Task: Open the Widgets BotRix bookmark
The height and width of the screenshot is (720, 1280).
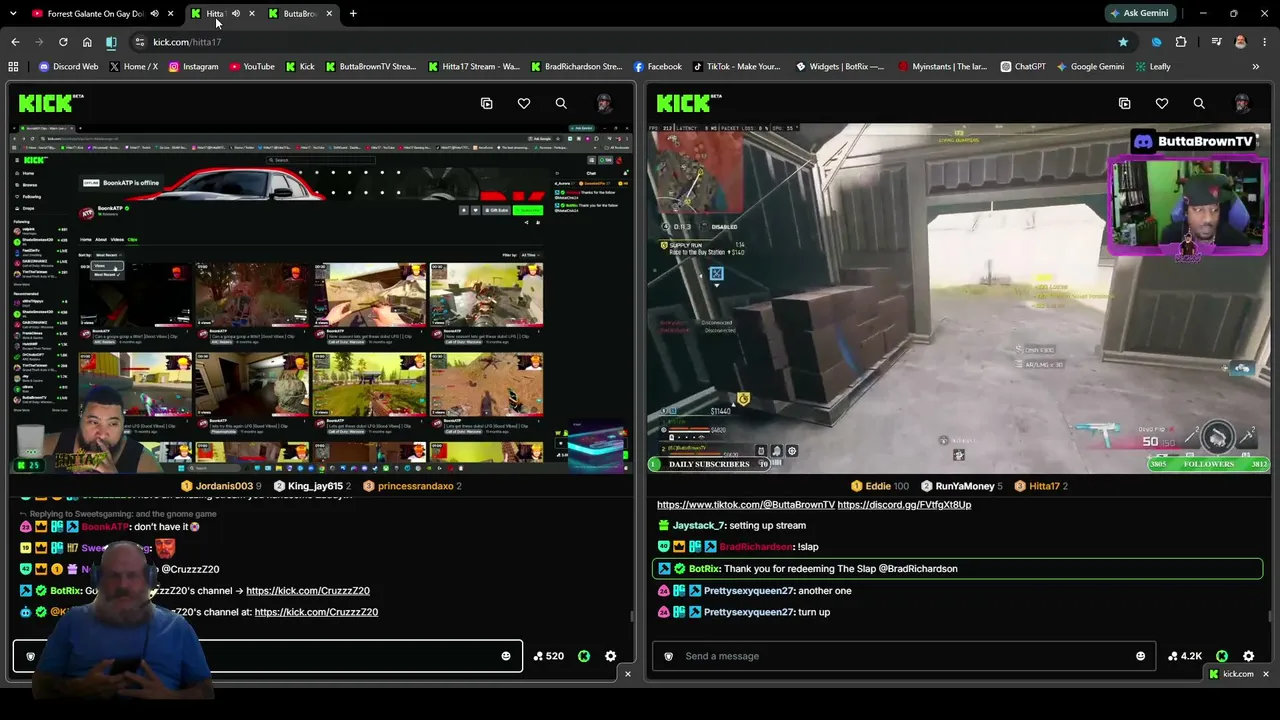Action: pos(840,67)
